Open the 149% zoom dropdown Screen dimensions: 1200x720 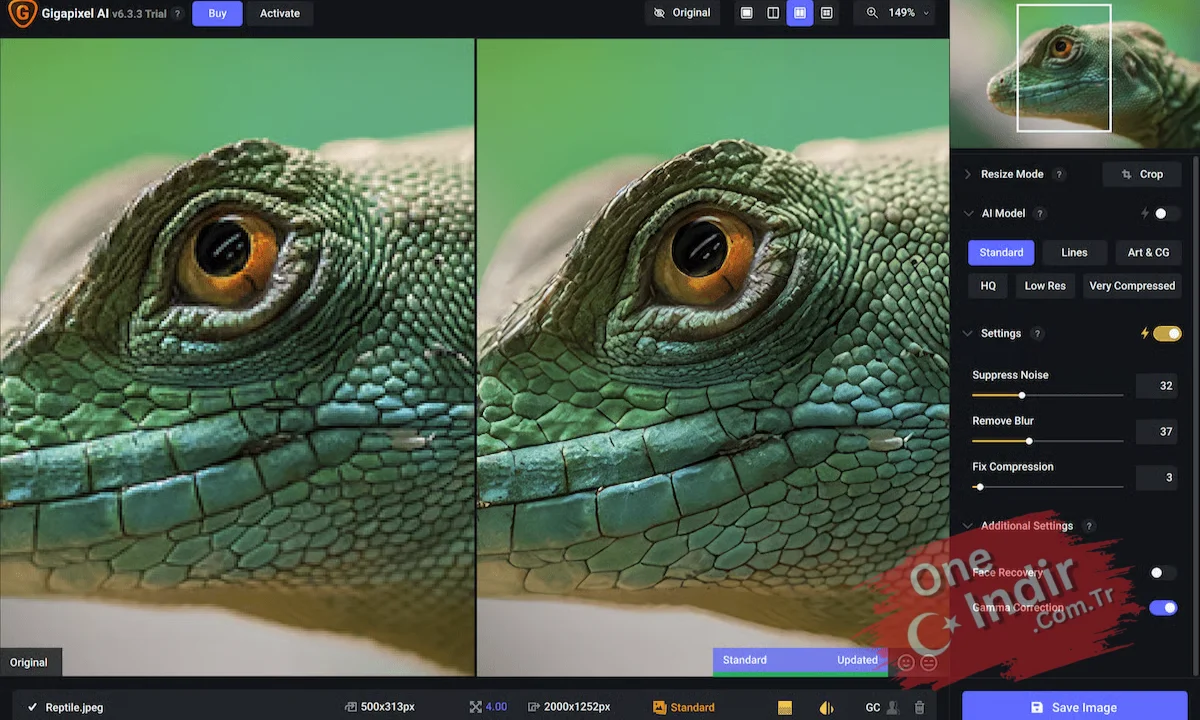coord(897,13)
